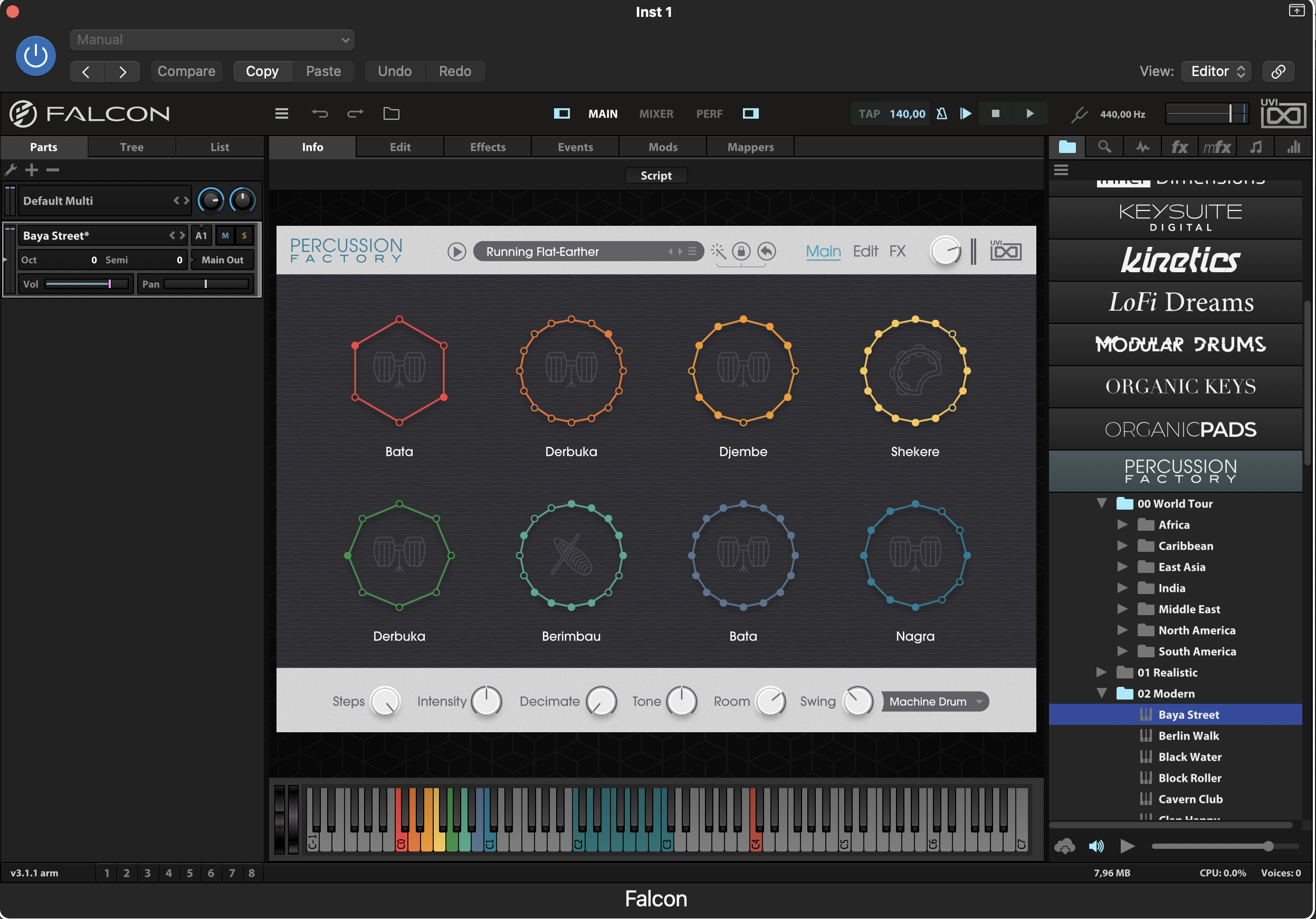
Task: Click the open folder icon in toolbar
Action: 391,113
